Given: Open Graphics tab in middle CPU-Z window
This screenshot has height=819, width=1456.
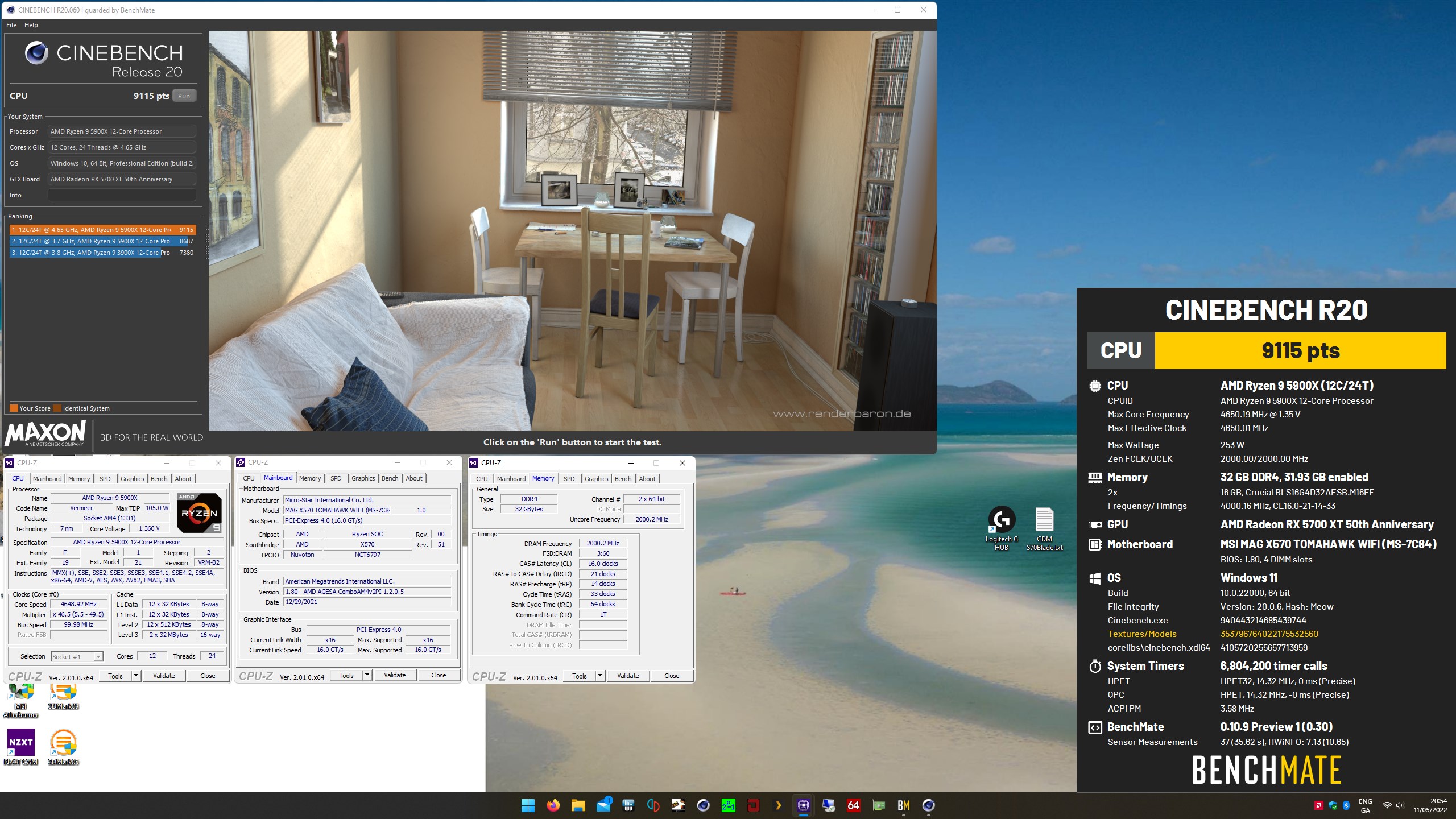Looking at the screenshot, I should (363, 478).
